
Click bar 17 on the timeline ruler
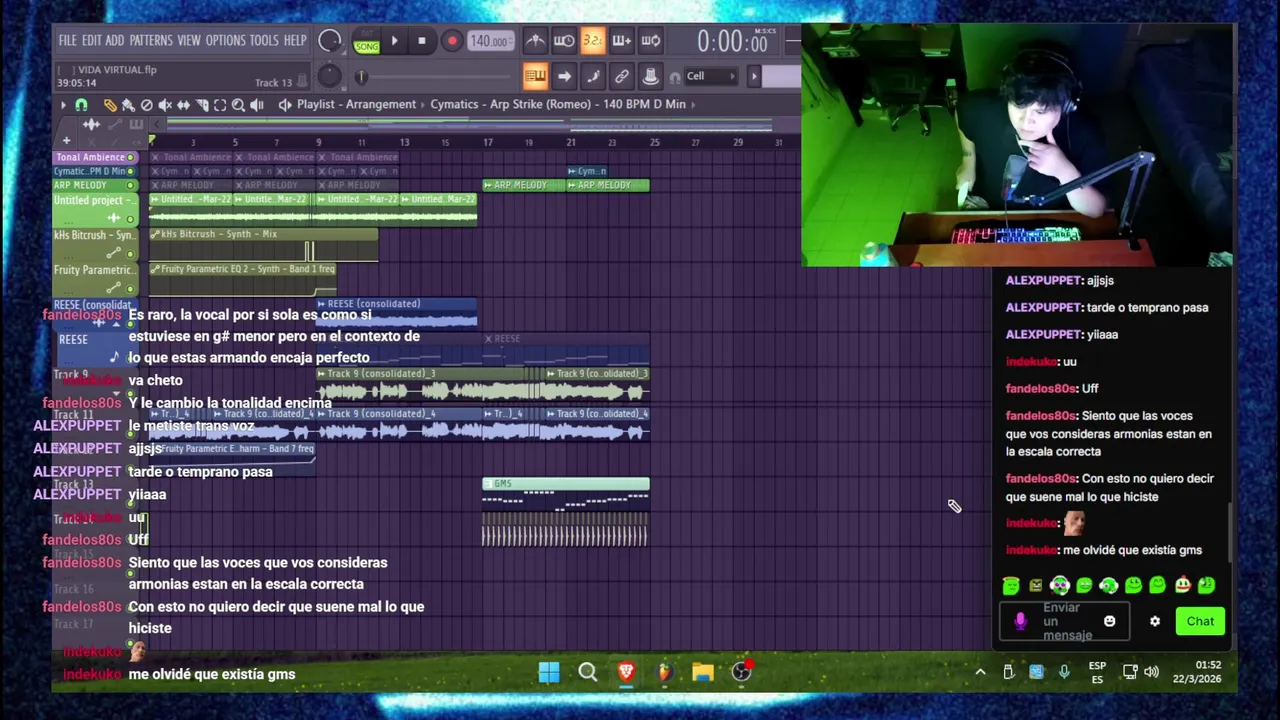487,142
